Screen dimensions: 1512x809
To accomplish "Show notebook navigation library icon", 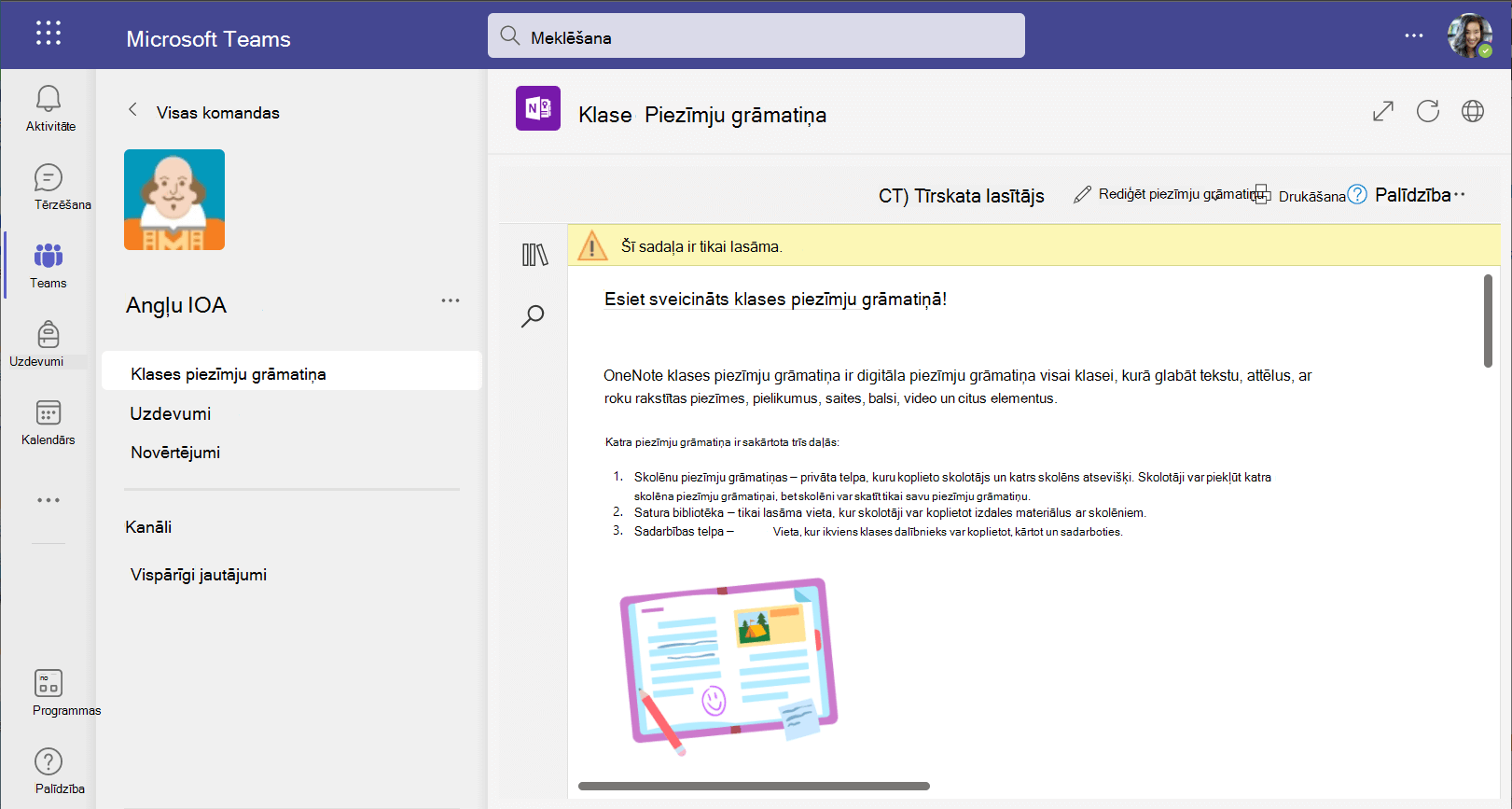I will pyautogui.click(x=534, y=255).
